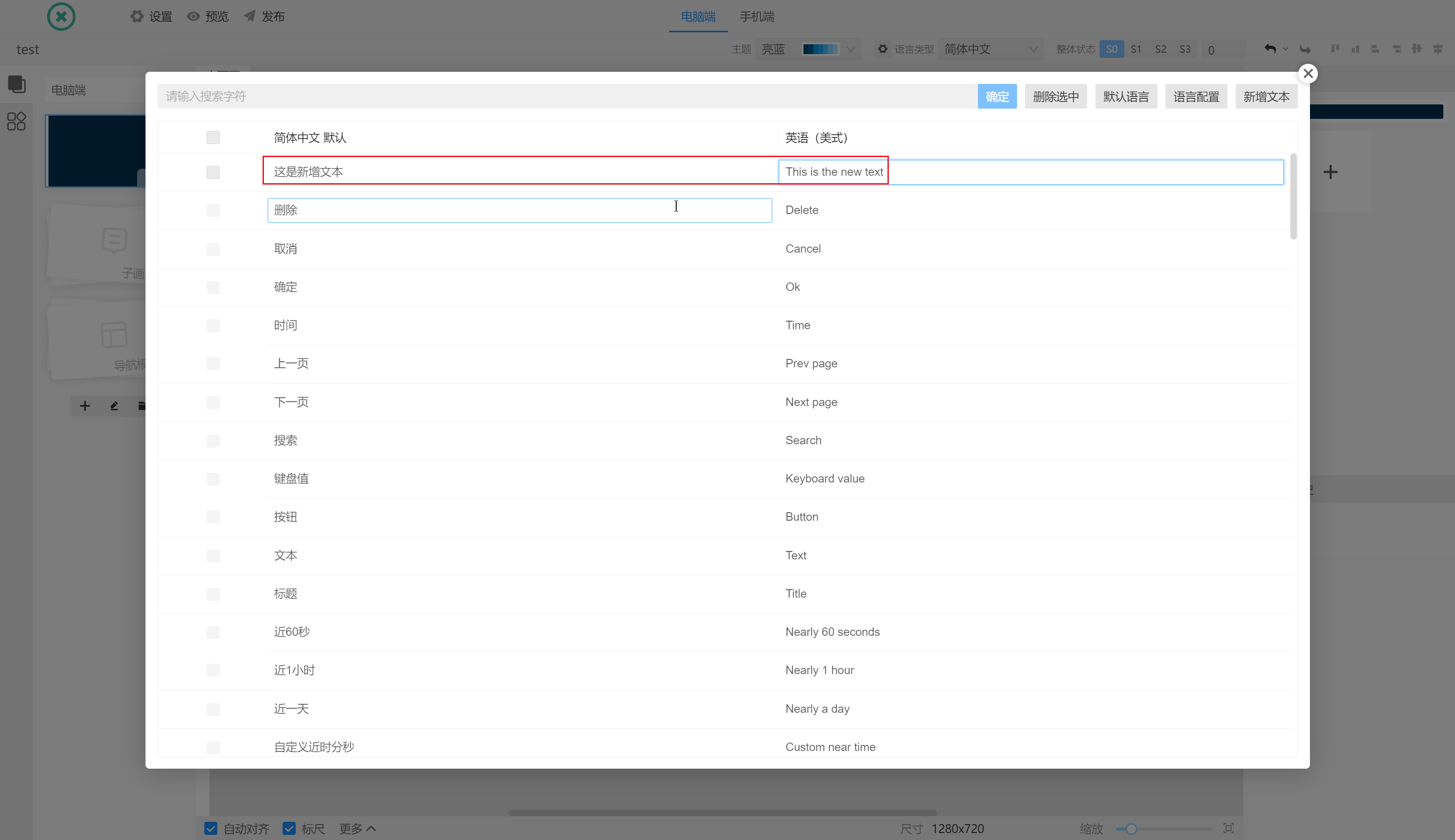Click the vertical distribute toolbar icon

tap(1438, 48)
